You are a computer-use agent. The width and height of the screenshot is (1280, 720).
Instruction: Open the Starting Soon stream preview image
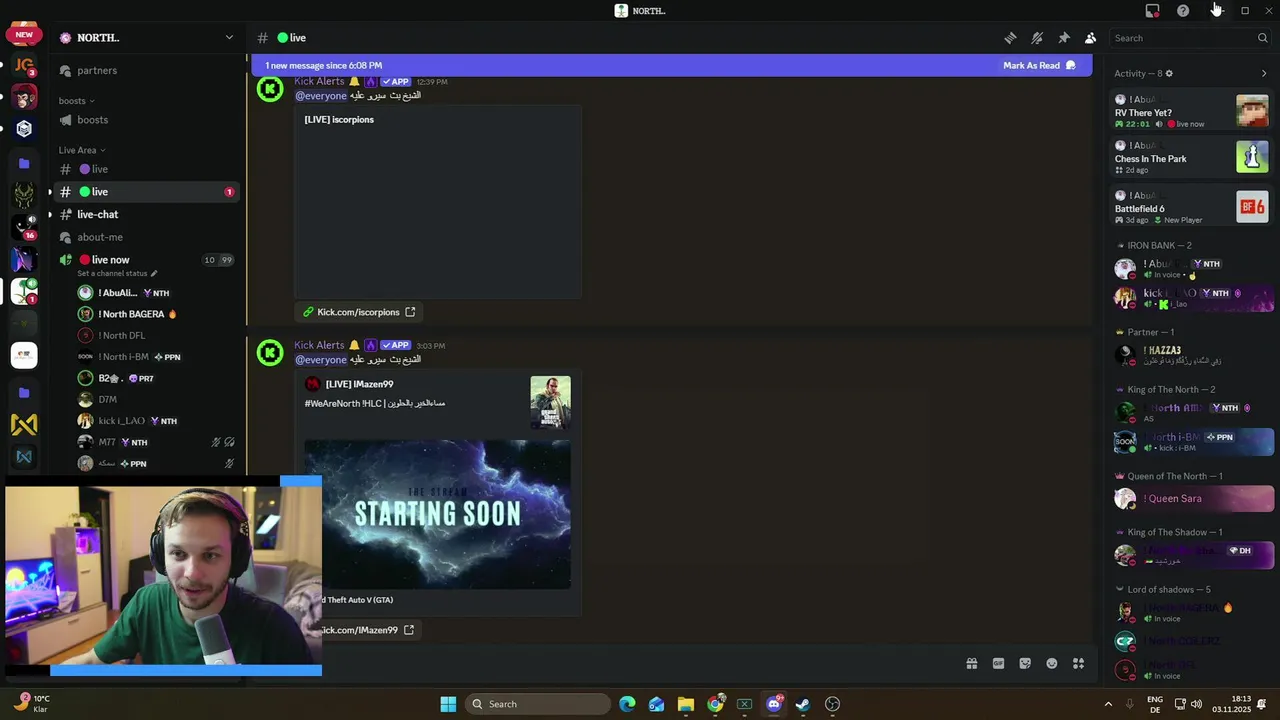click(437, 514)
